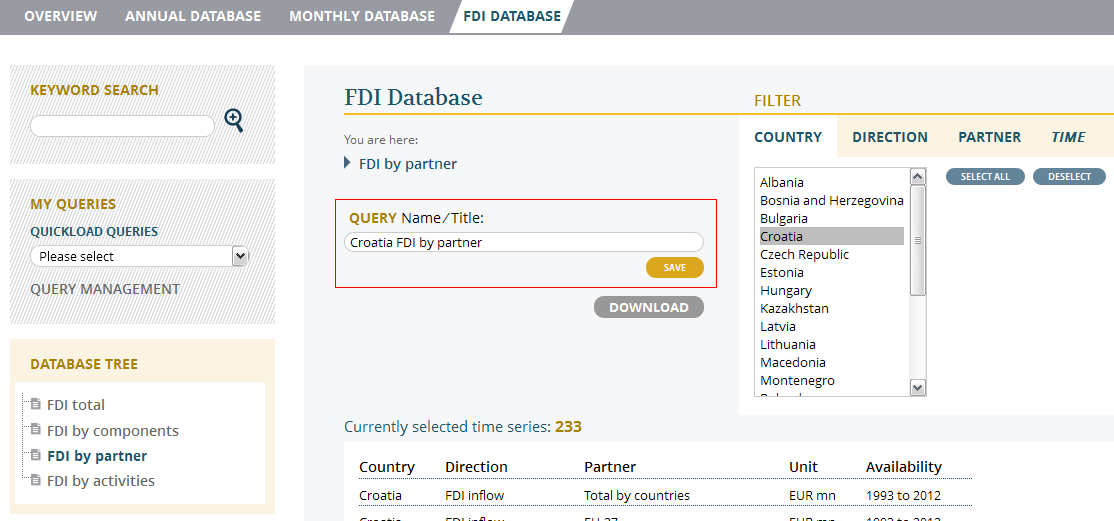Select the Direction filter tab
This screenshot has height=521, width=1114.
890,137
